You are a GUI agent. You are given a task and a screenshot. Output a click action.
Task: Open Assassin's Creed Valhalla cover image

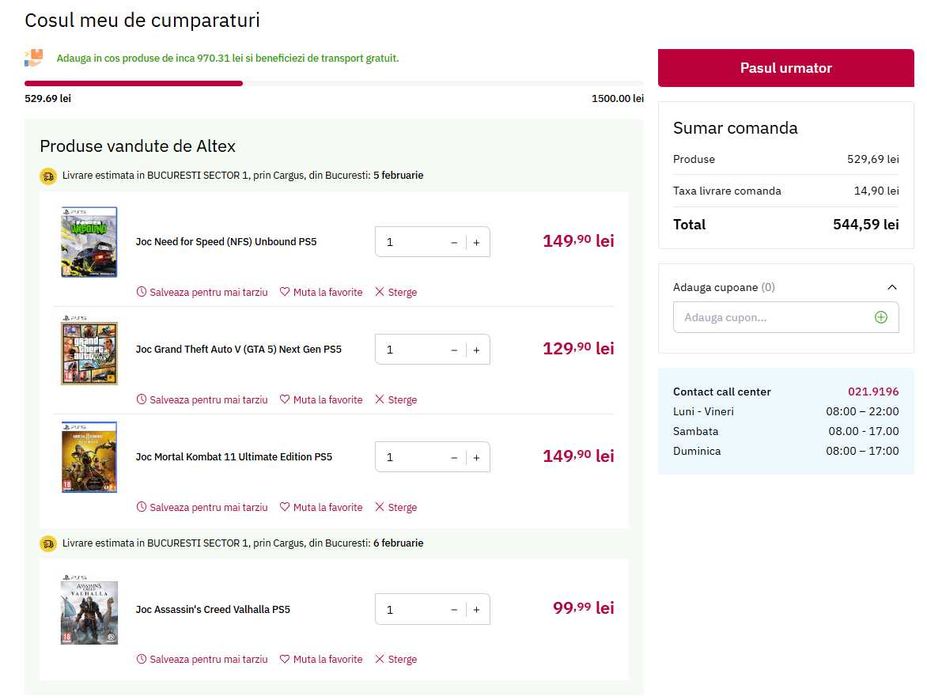(89, 610)
